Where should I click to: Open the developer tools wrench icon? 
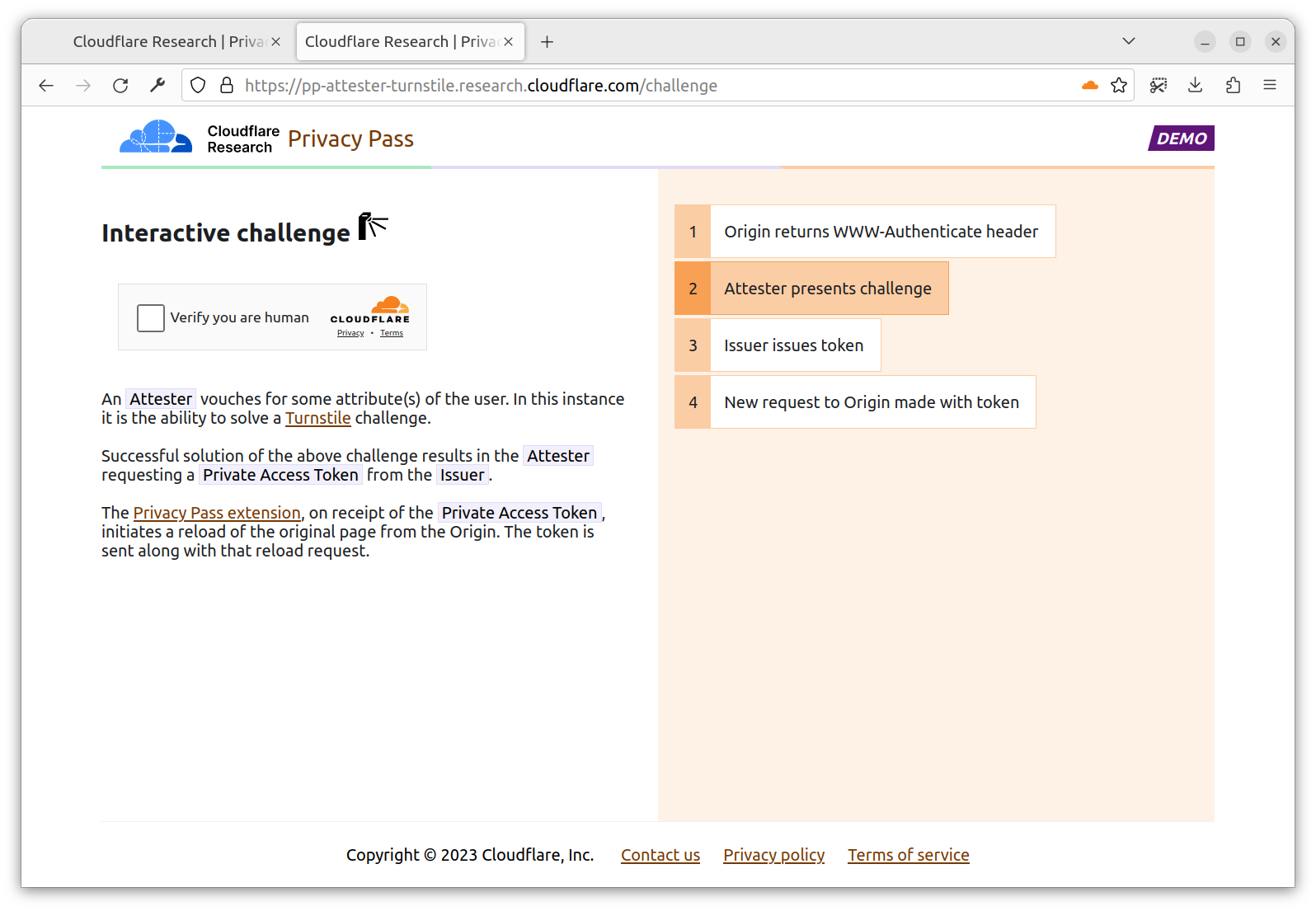tap(157, 85)
